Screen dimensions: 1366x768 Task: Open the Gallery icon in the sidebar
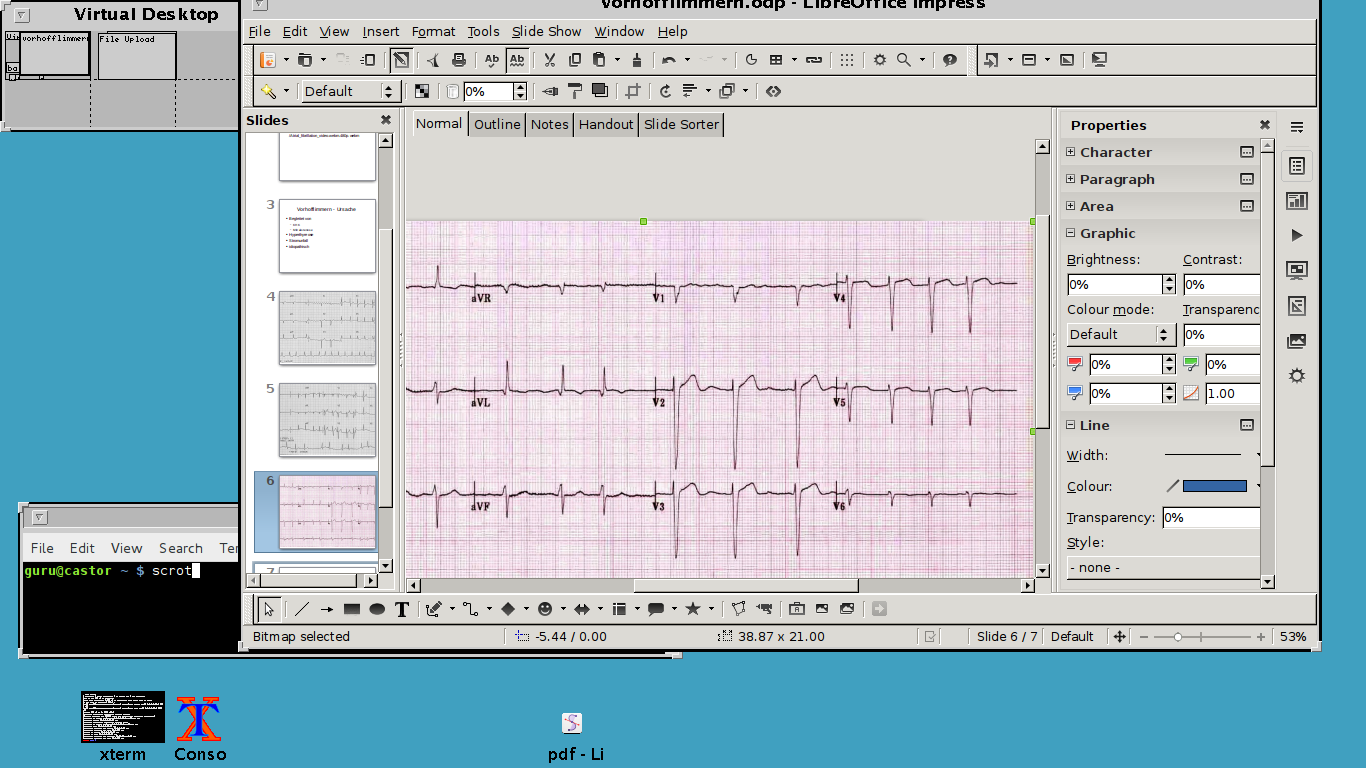(1297, 341)
